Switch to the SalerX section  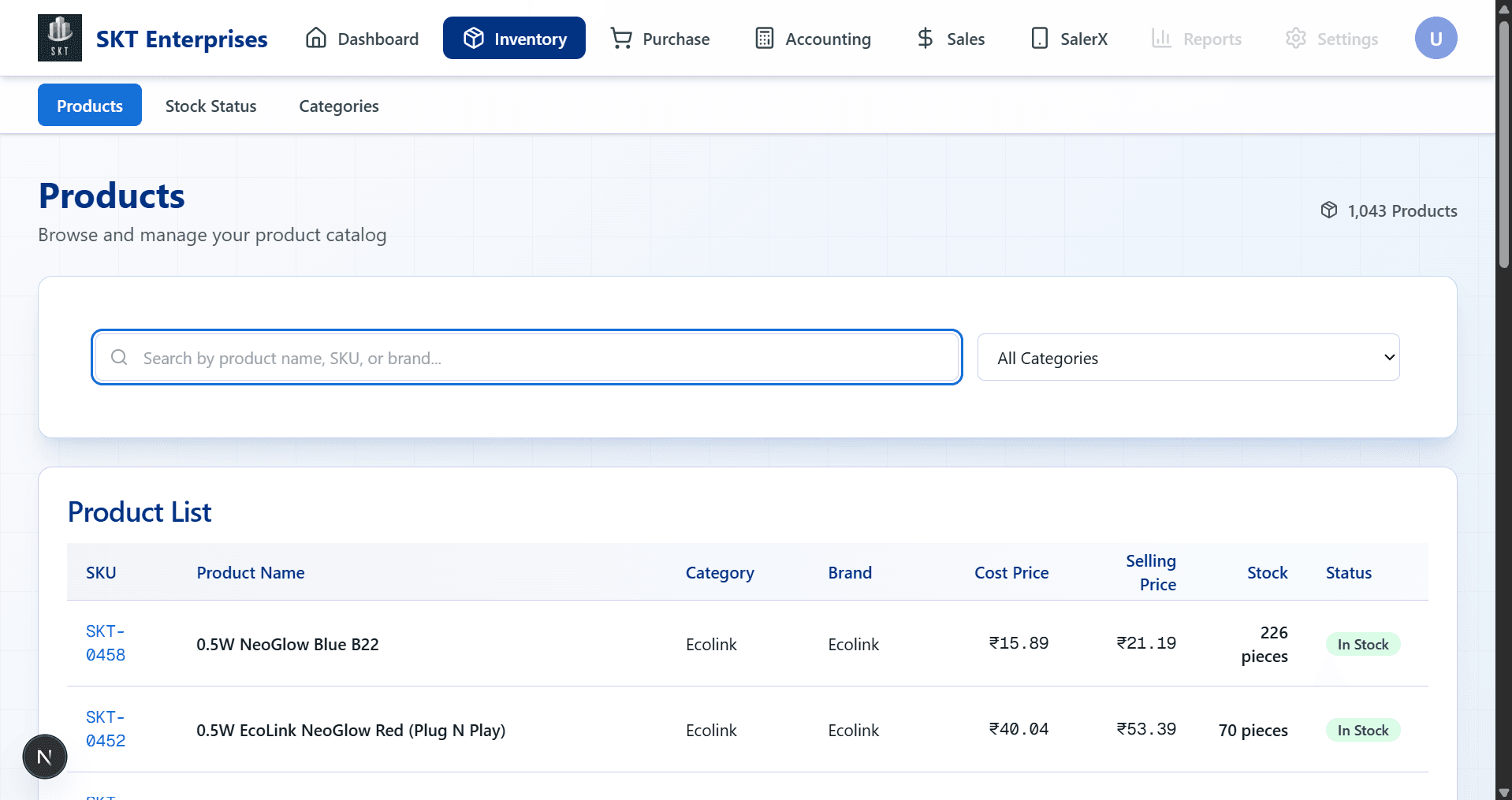(1068, 38)
